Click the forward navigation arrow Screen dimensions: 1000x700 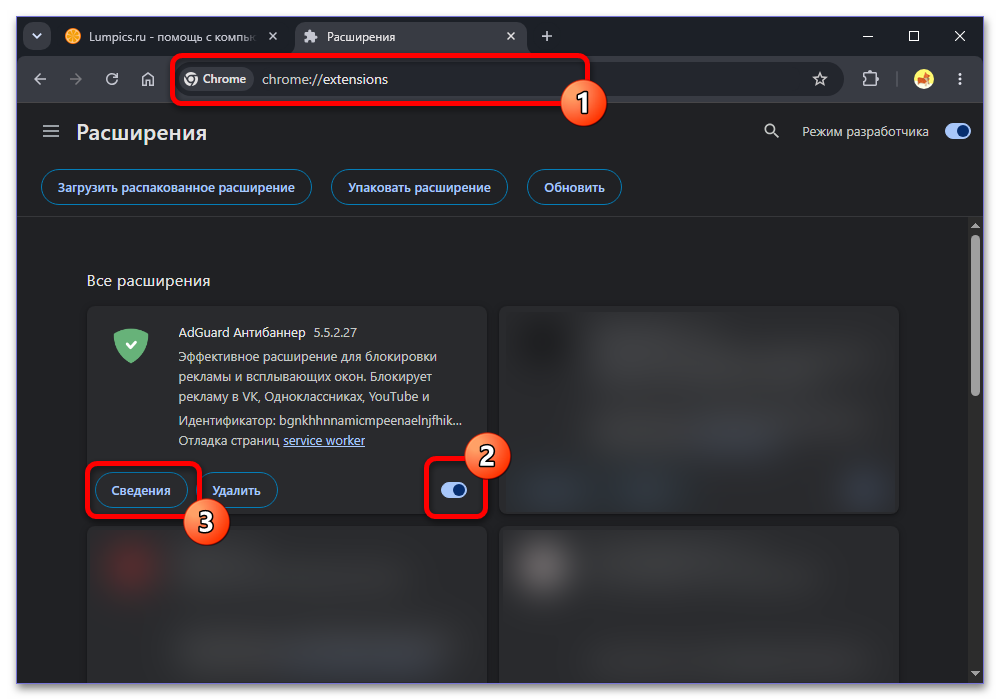[x=76, y=79]
